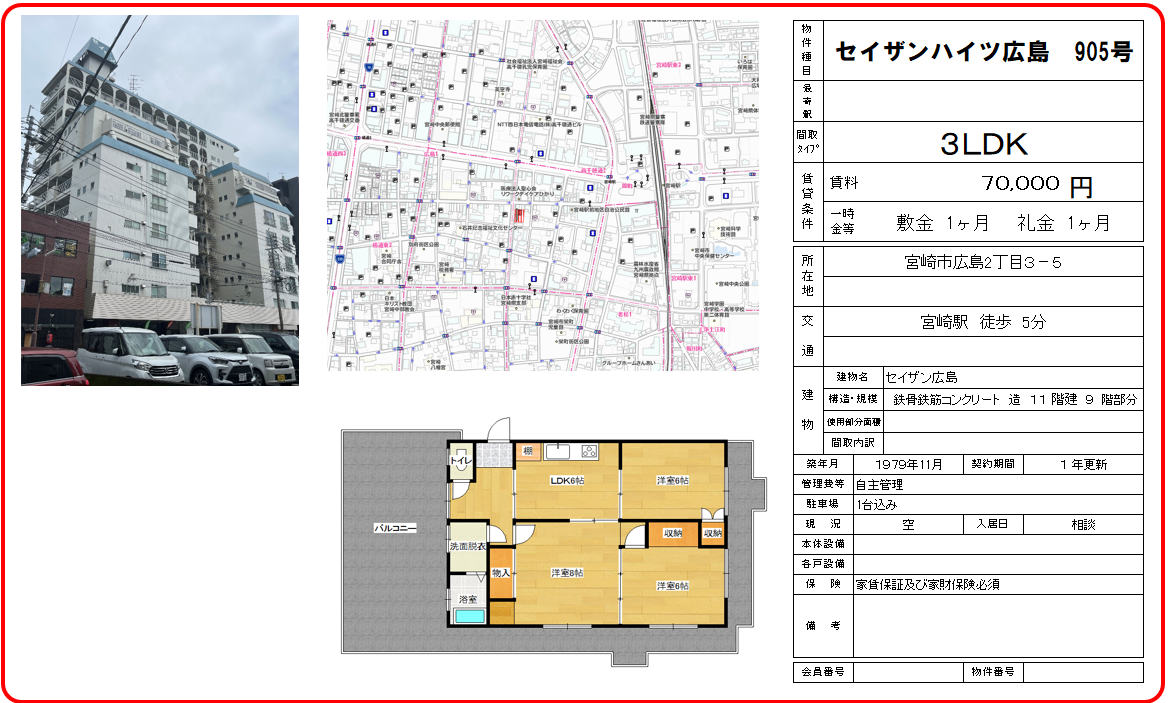1168x703 pixels.
Task: Click the empty 会員番号 field
Action: coord(907,672)
